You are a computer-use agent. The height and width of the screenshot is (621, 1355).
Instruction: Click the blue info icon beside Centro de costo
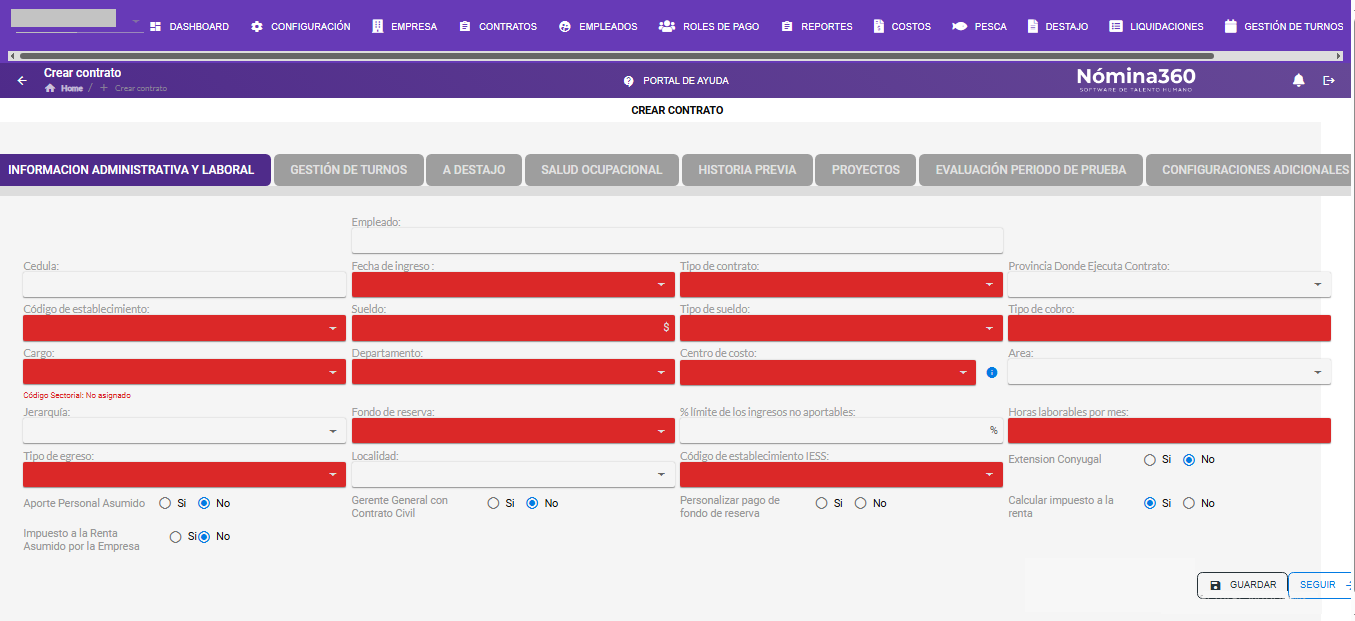992,372
